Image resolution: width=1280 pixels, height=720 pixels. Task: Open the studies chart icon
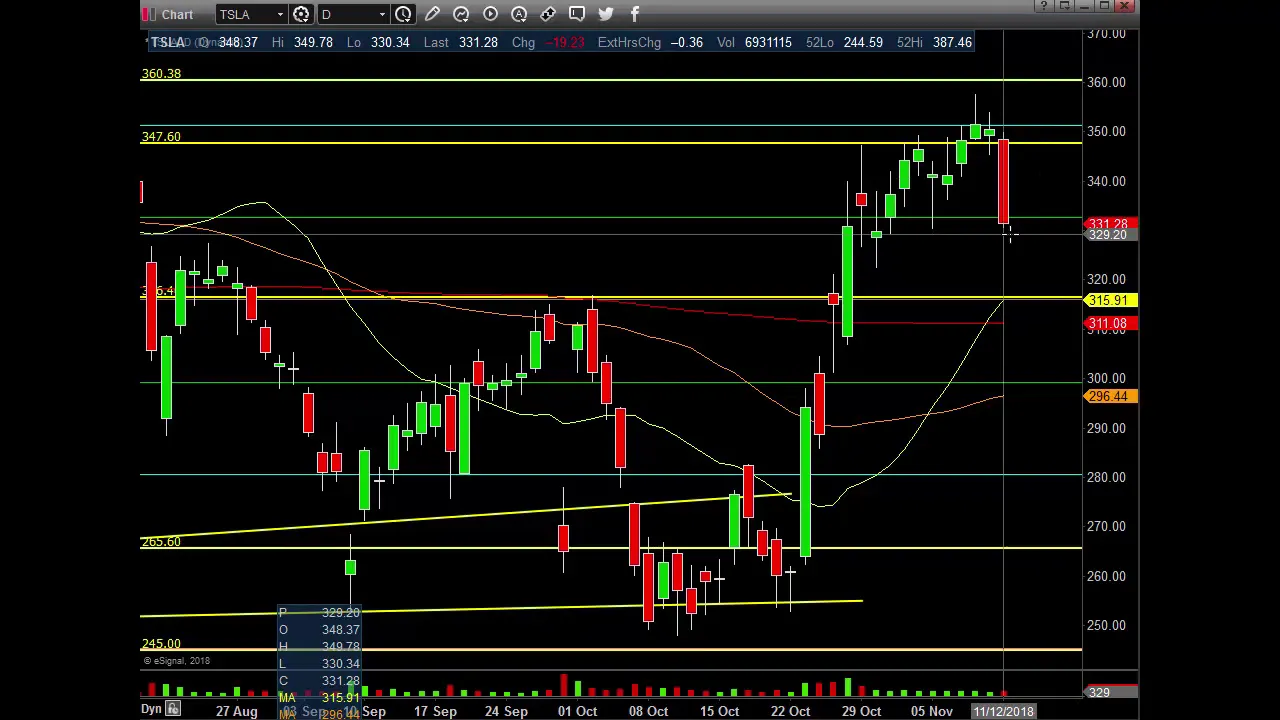pyautogui.click(x=461, y=14)
